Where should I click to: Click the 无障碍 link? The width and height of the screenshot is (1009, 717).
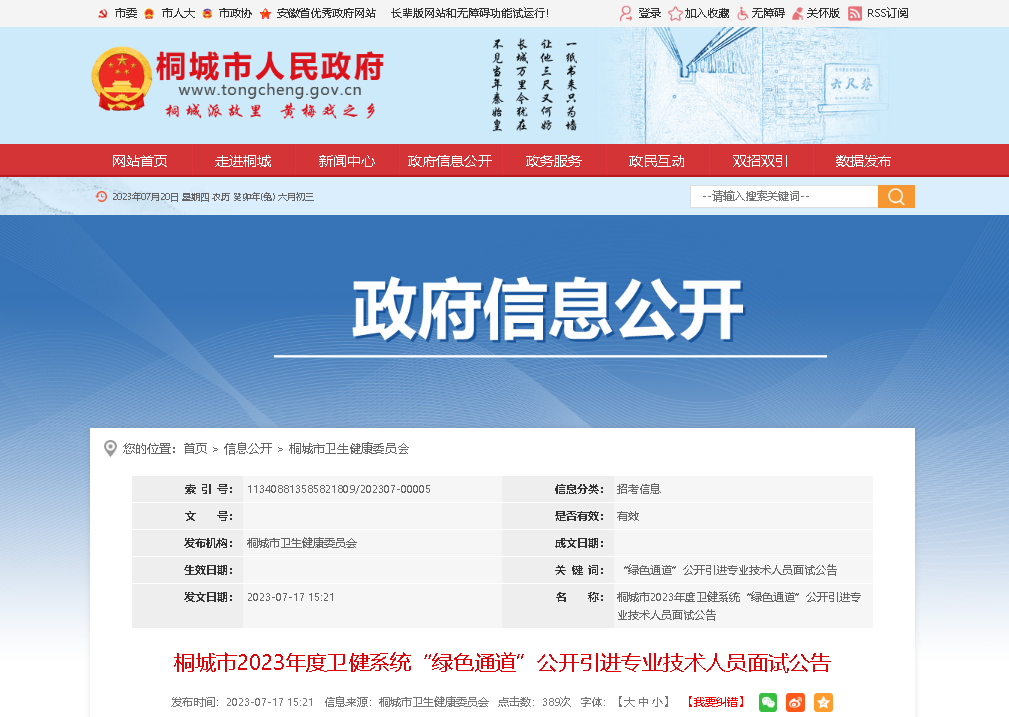(x=768, y=14)
